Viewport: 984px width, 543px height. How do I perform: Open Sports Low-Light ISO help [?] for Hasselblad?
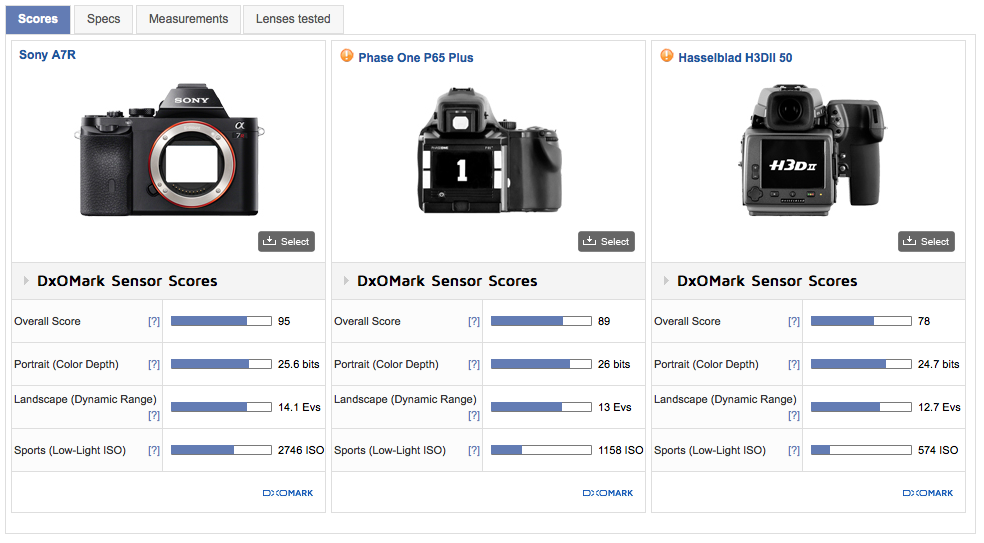click(794, 451)
